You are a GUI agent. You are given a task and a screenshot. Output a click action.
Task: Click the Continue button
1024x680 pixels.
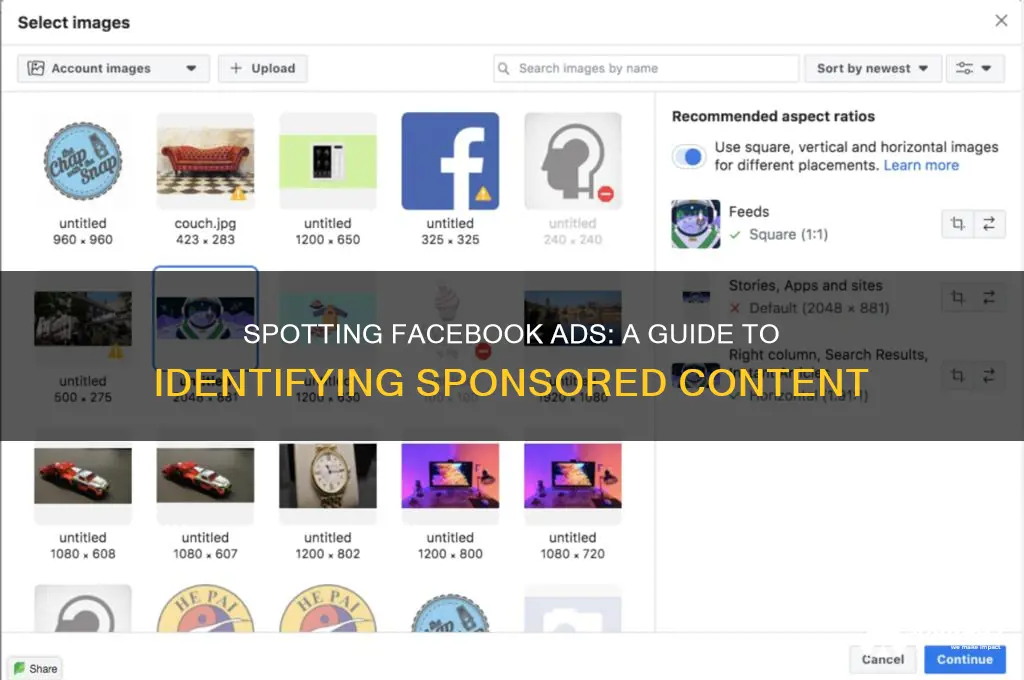[965, 660]
